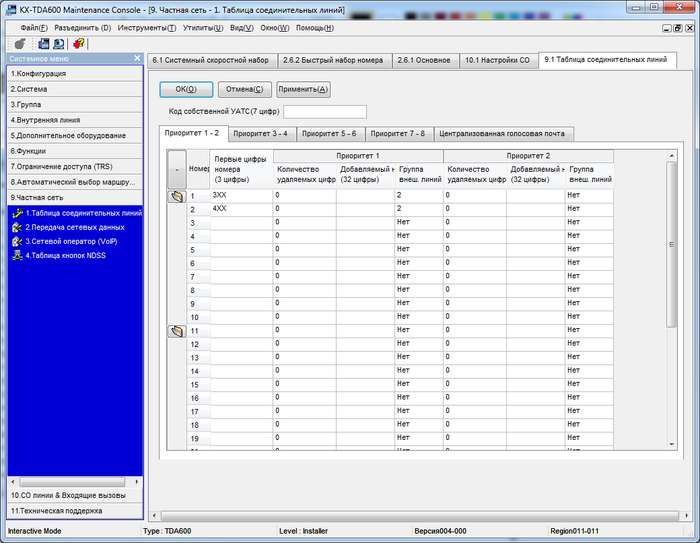Open the Передача сетевых данных sidebar item
This screenshot has height=543, width=700.
click(x=73, y=227)
